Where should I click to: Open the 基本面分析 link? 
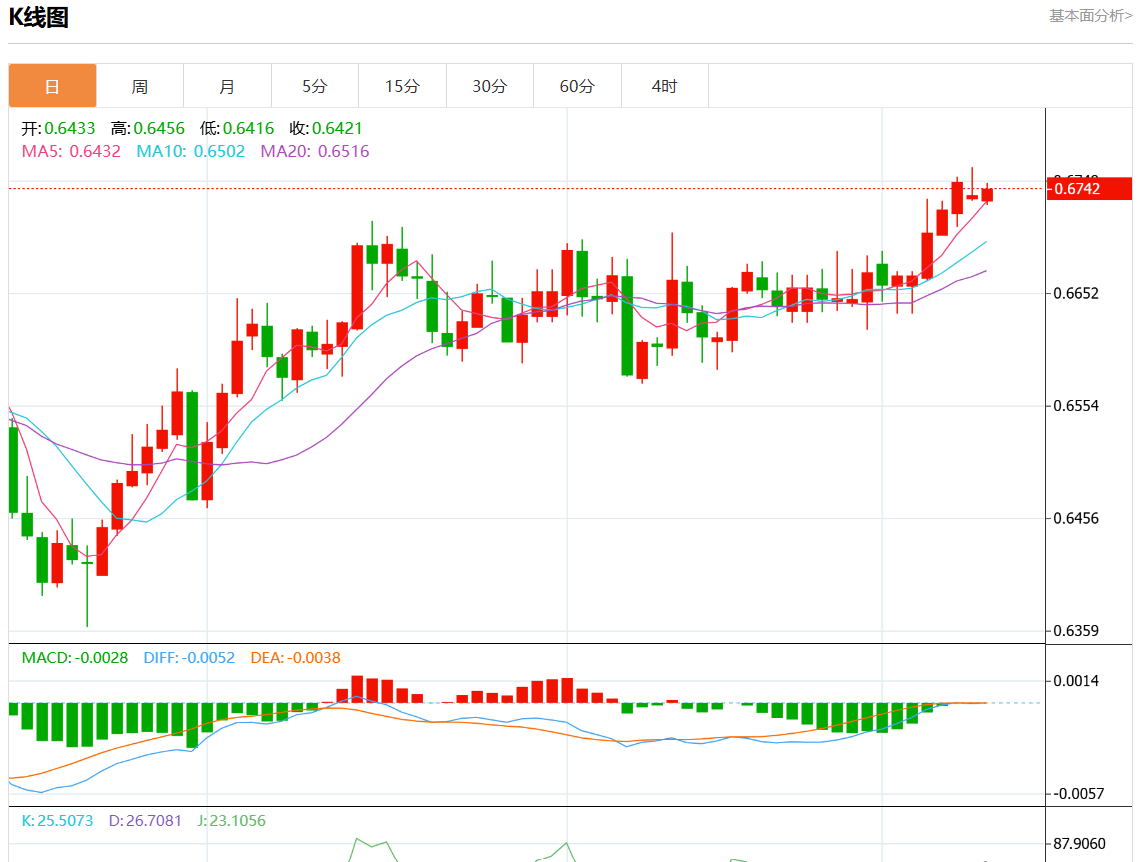click(x=1090, y=16)
